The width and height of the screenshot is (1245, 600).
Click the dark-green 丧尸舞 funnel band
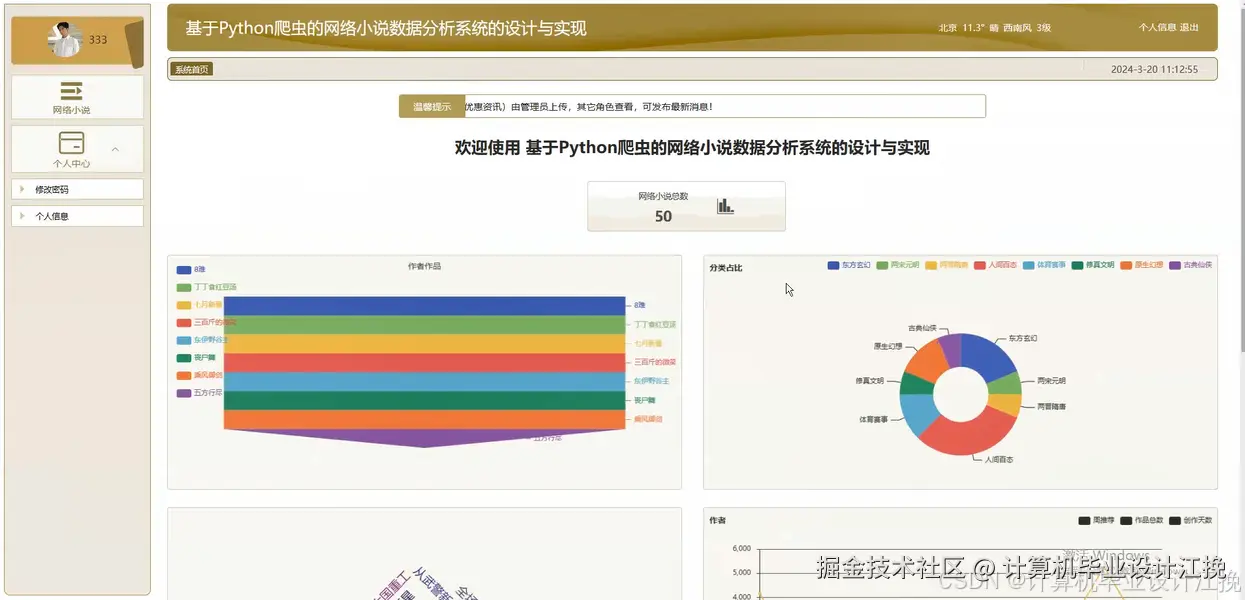425,401
